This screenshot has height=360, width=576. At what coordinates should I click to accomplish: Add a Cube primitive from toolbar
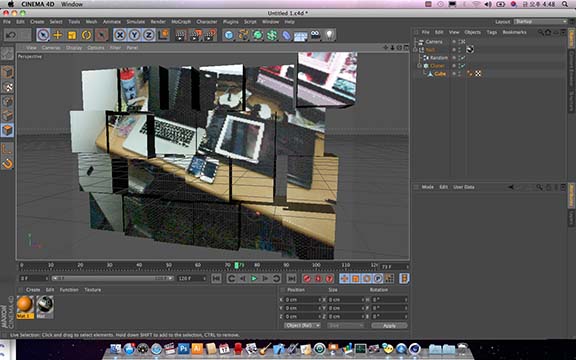(x=228, y=35)
